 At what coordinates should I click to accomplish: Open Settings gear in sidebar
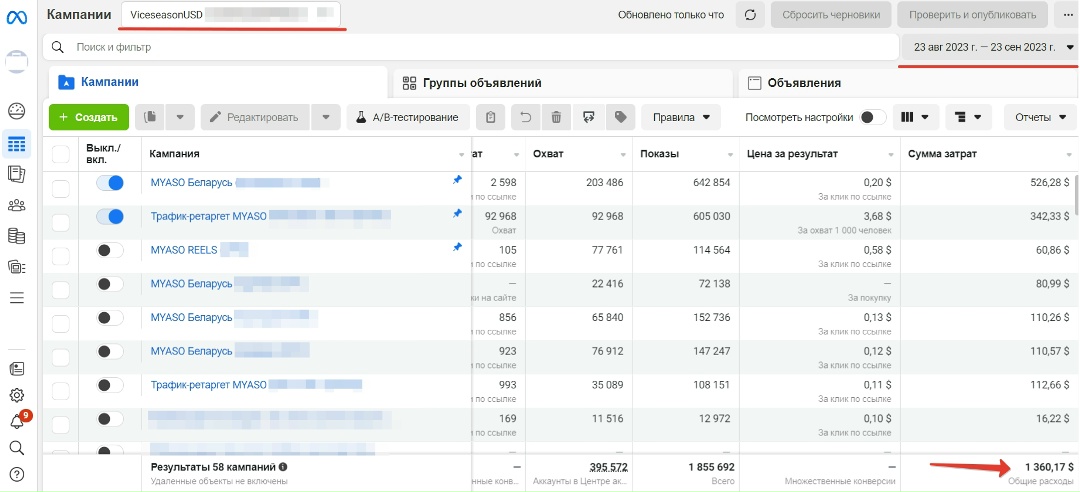(x=17, y=396)
